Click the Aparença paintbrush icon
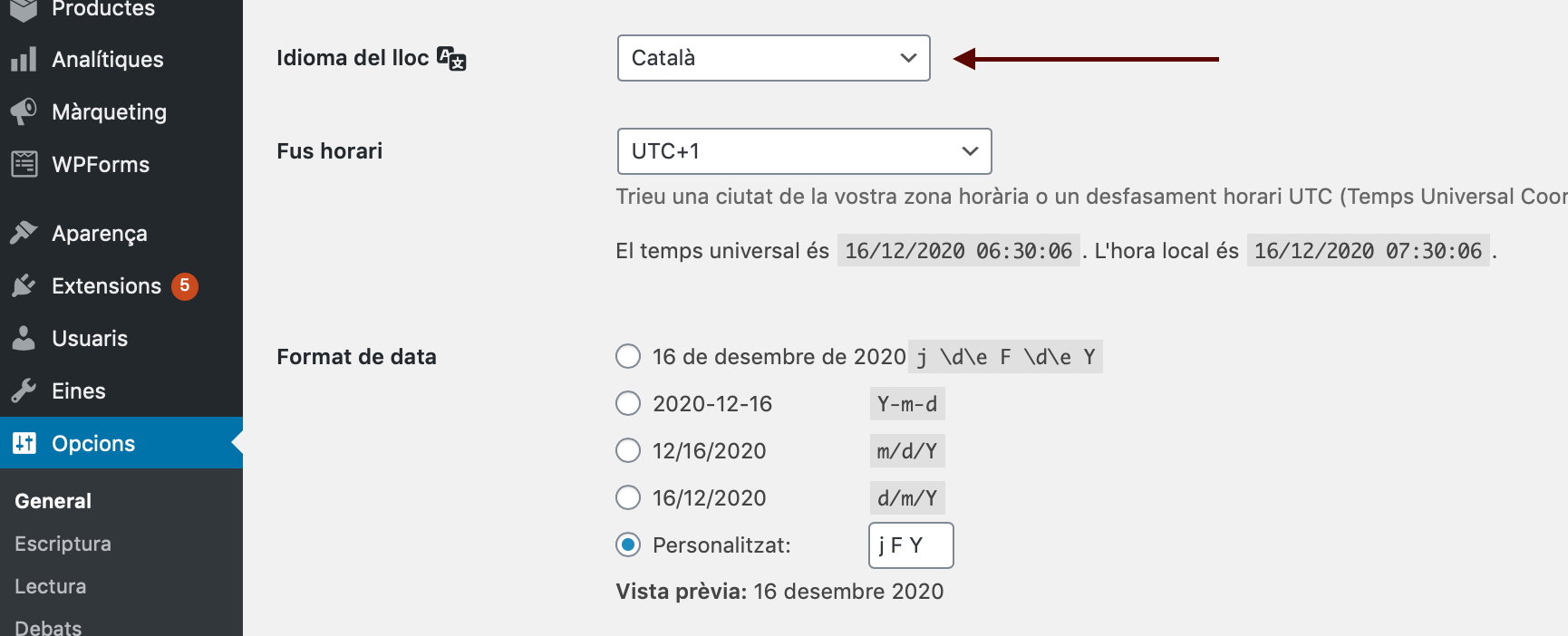Screen dimensions: 1568x636 tap(24, 233)
